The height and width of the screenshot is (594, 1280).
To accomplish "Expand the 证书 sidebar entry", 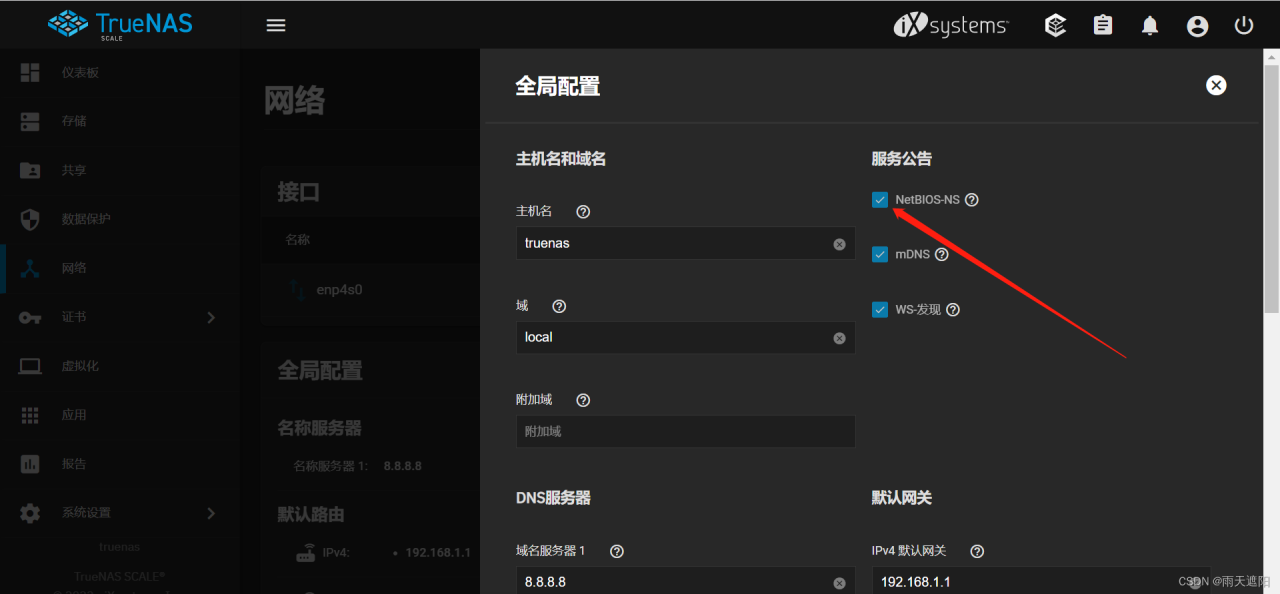I will 74,316.
